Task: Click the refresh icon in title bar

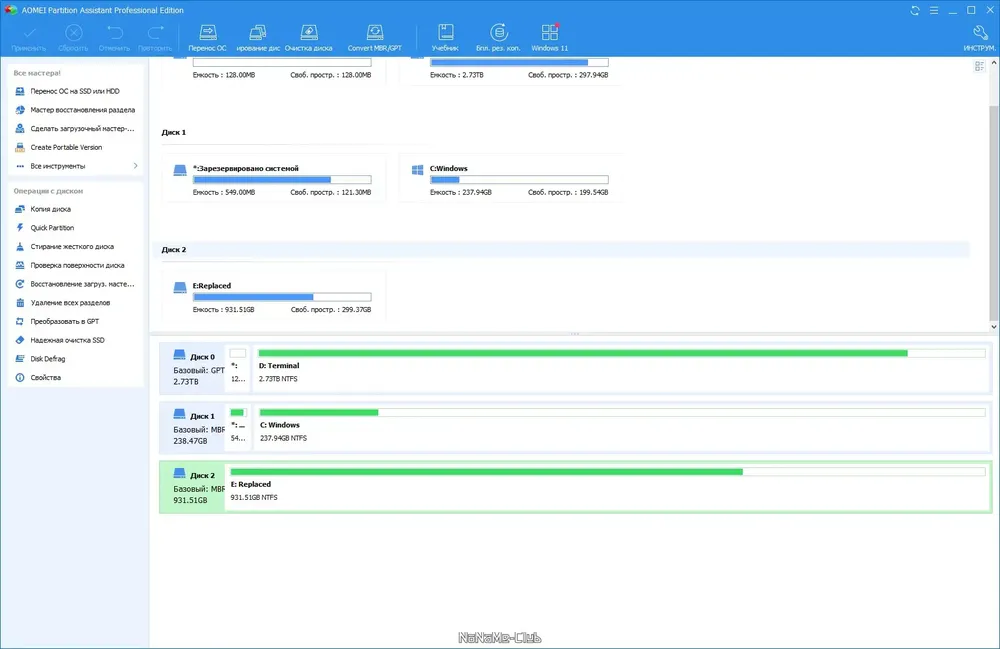Action: 915,10
